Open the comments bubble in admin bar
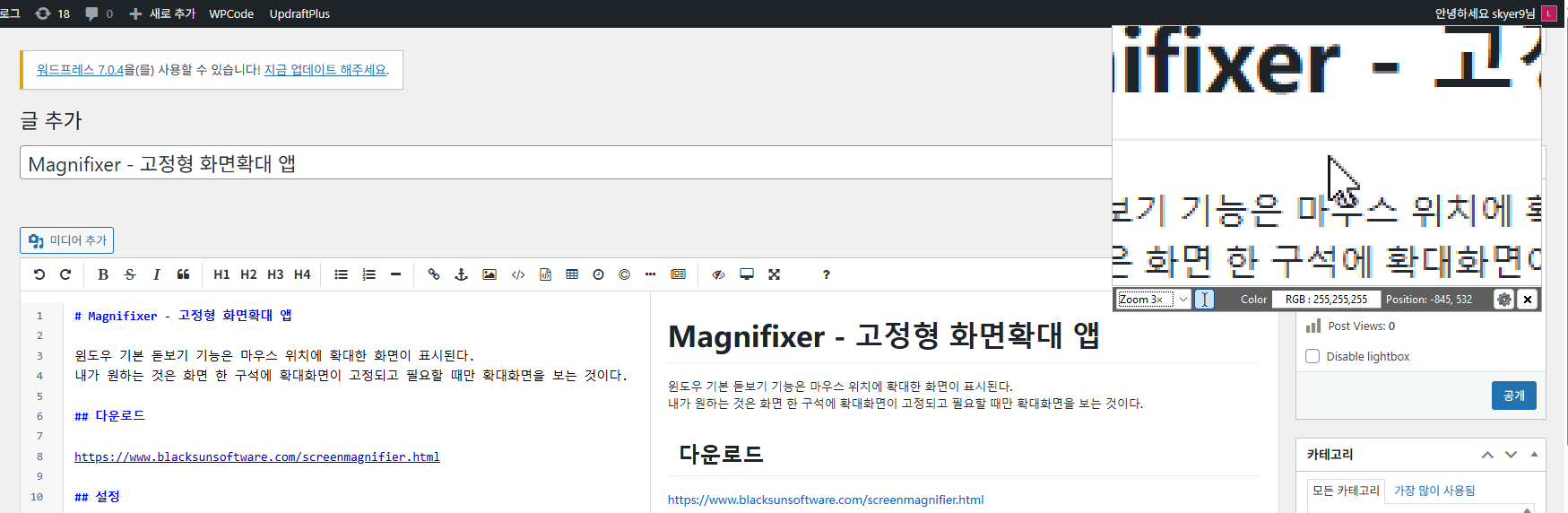Image resolution: width=1568 pixels, height=513 pixels. click(x=99, y=13)
